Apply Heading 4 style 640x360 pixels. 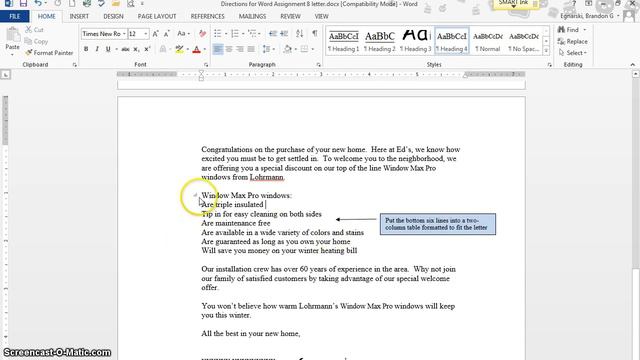point(452,41)
